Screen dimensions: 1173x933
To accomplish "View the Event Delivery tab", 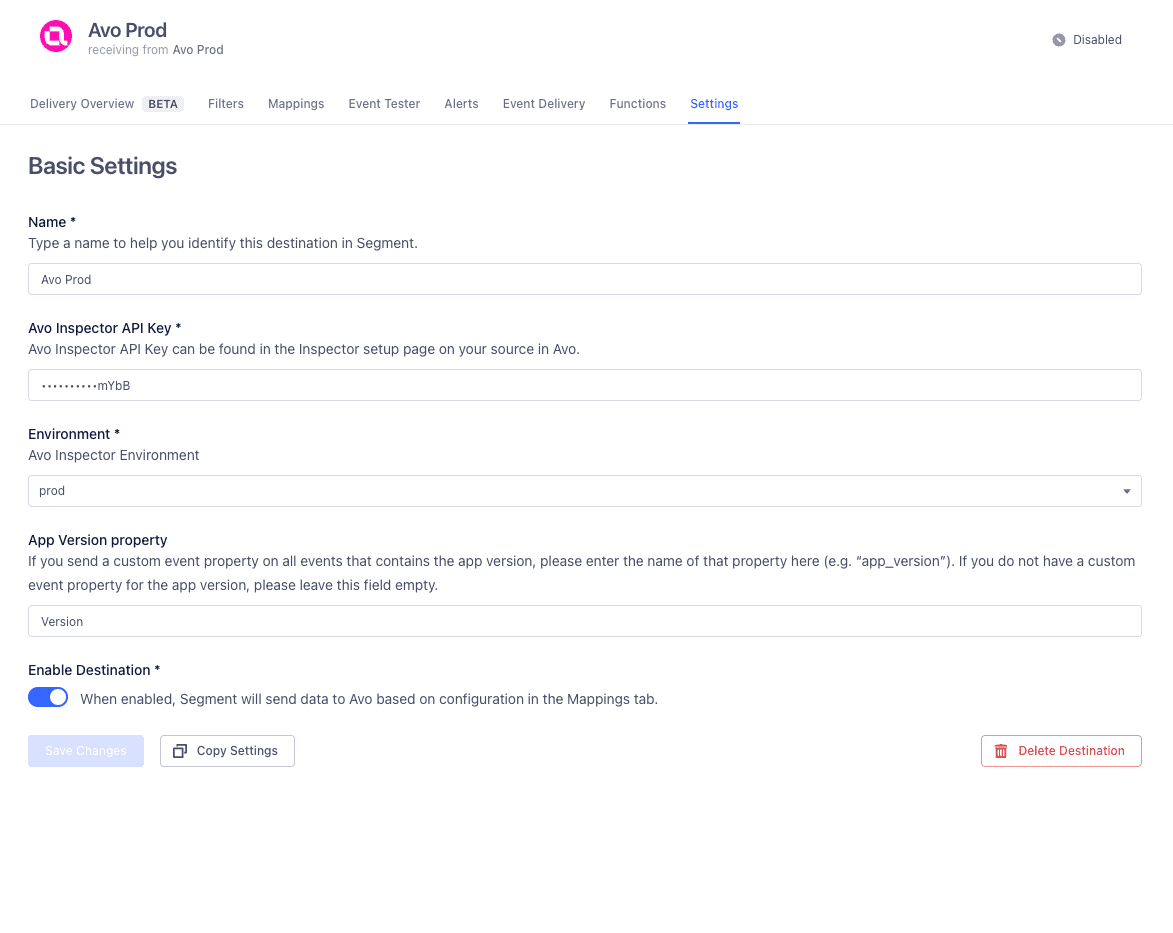I will pos(543,103).
